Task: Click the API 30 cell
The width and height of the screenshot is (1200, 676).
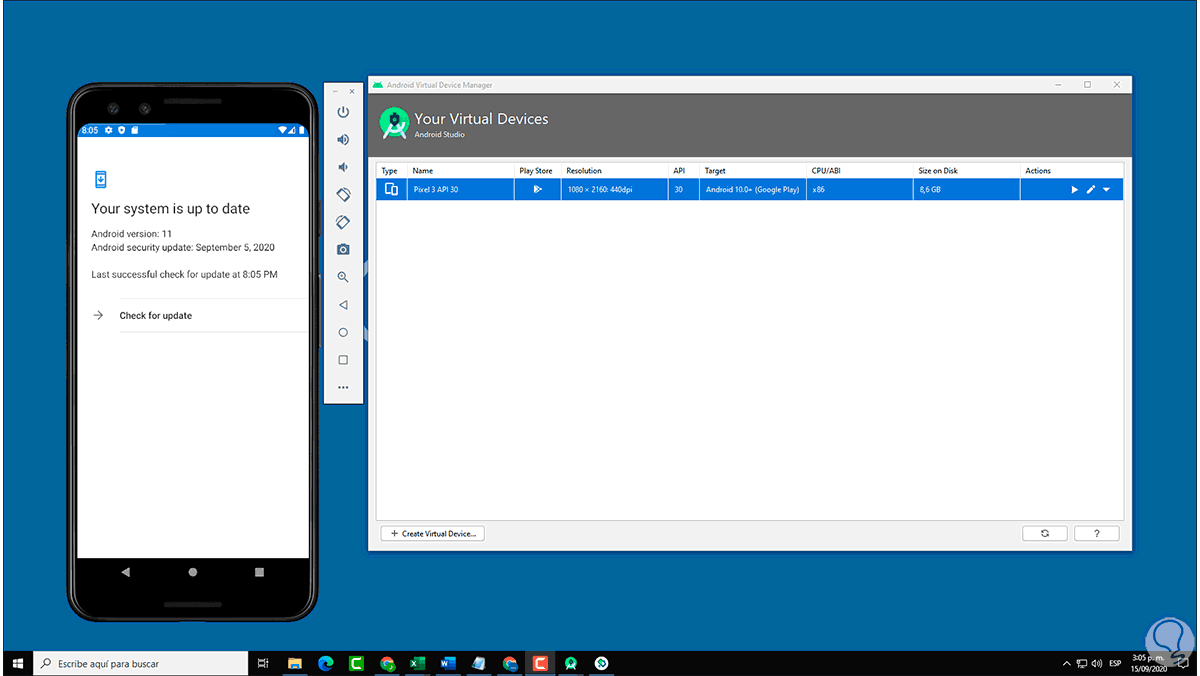Action: point(684,189)
